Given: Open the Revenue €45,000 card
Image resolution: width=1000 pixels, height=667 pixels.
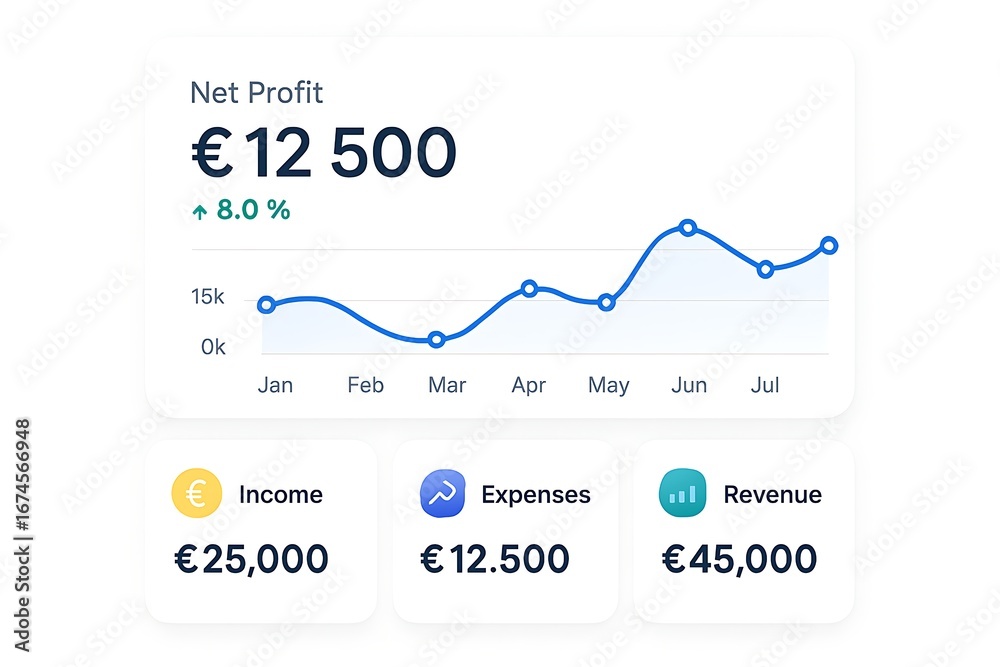Looking at the screenshot, I should tap(744, 531).
